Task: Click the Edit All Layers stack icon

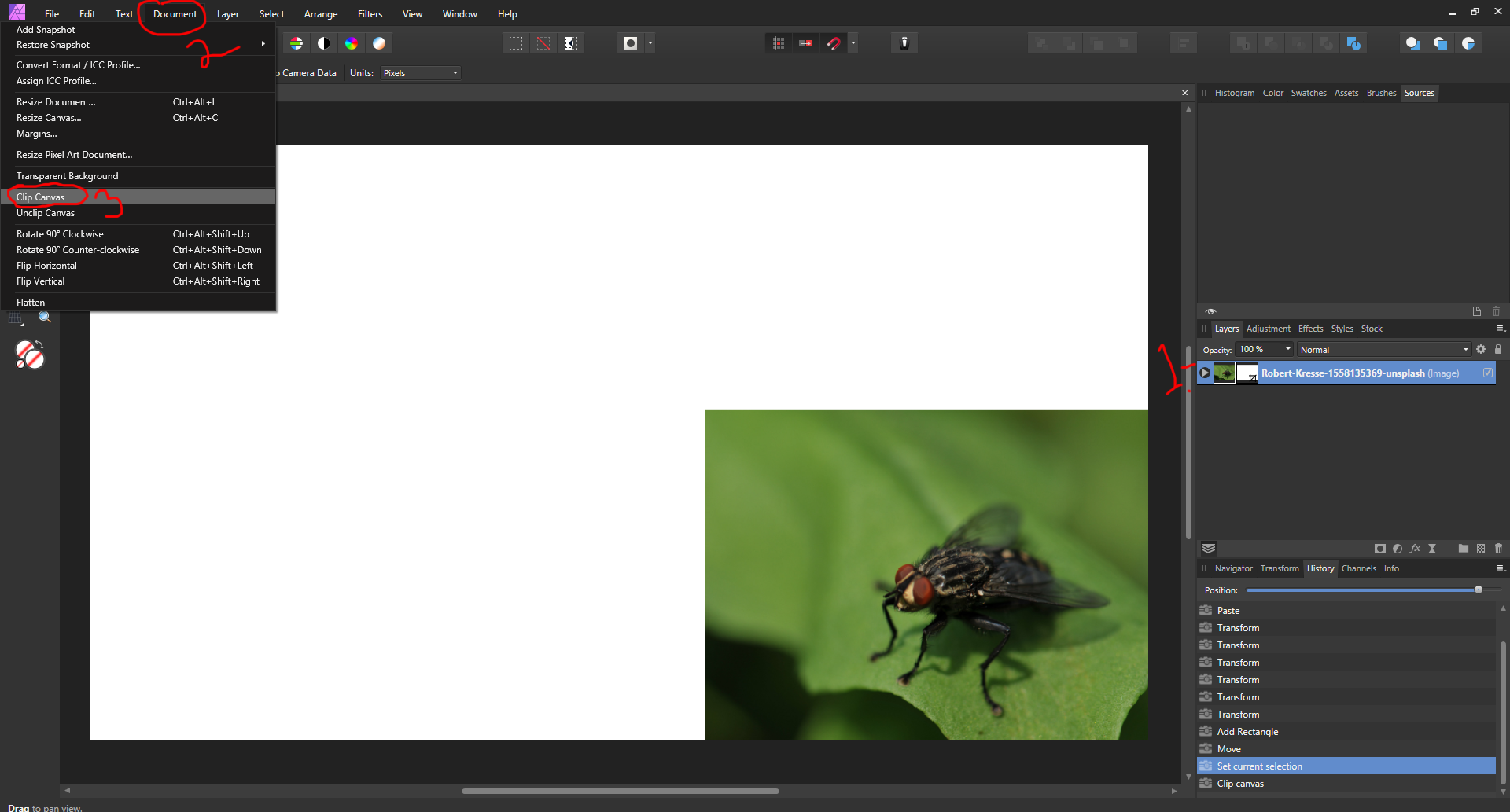Action: pos(1209,549)
